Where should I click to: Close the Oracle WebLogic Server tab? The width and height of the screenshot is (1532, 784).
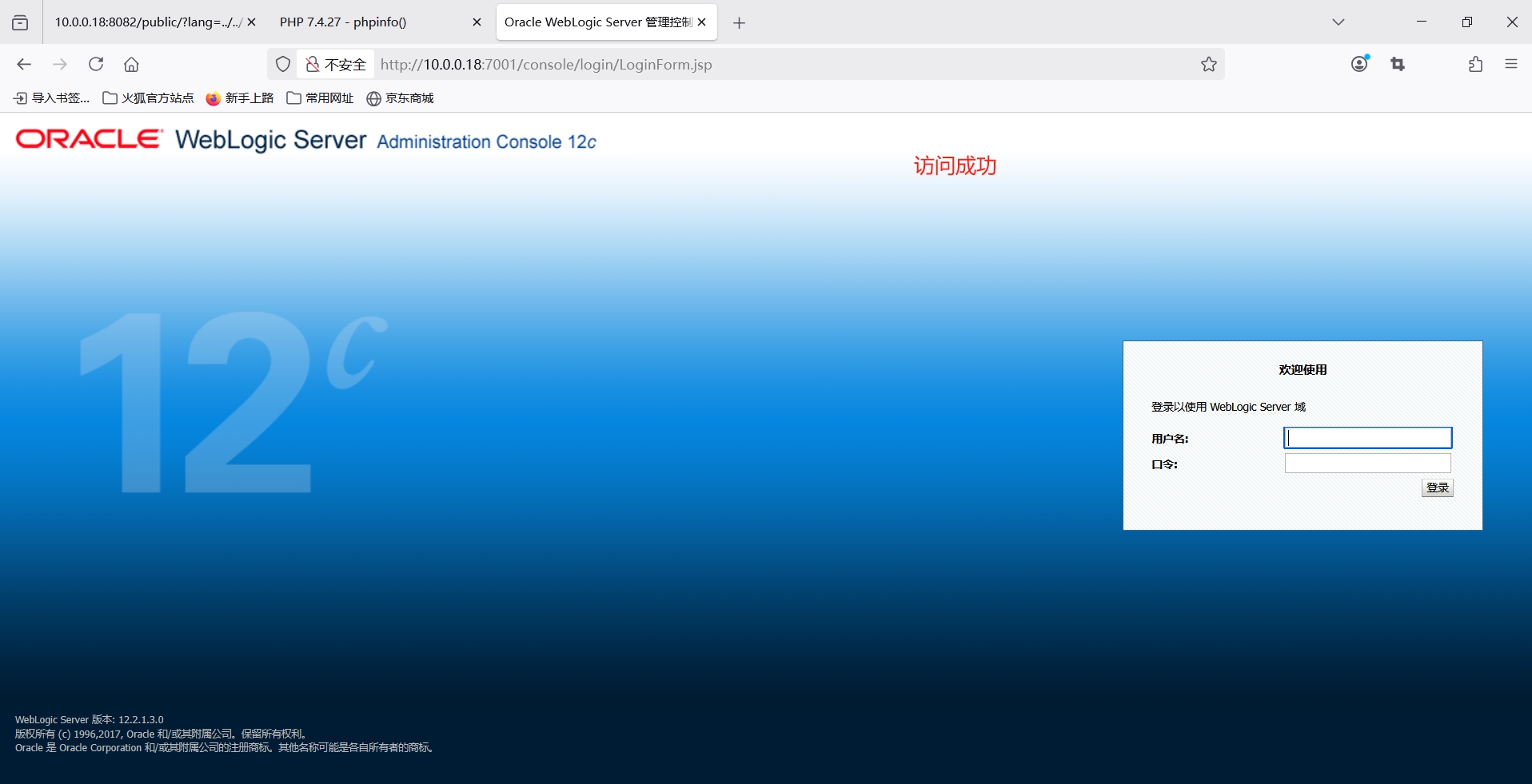pyautogui.click(x=701, y=22)
